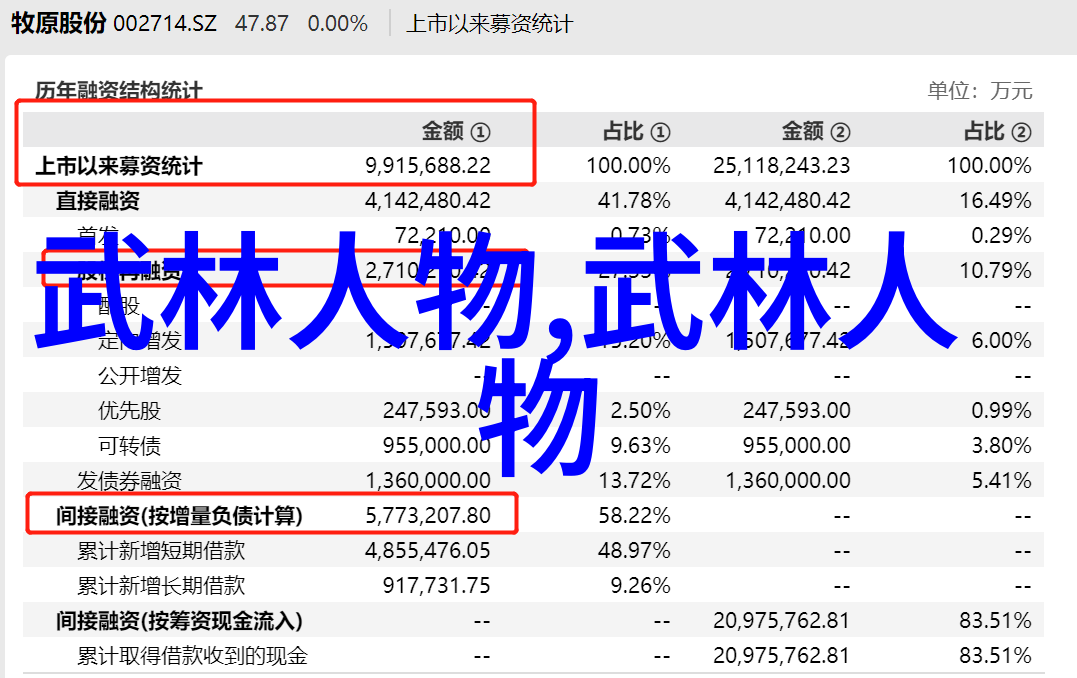Select the 历年融资结构统计 section title
1077x678 pixels.
[119, 91]
